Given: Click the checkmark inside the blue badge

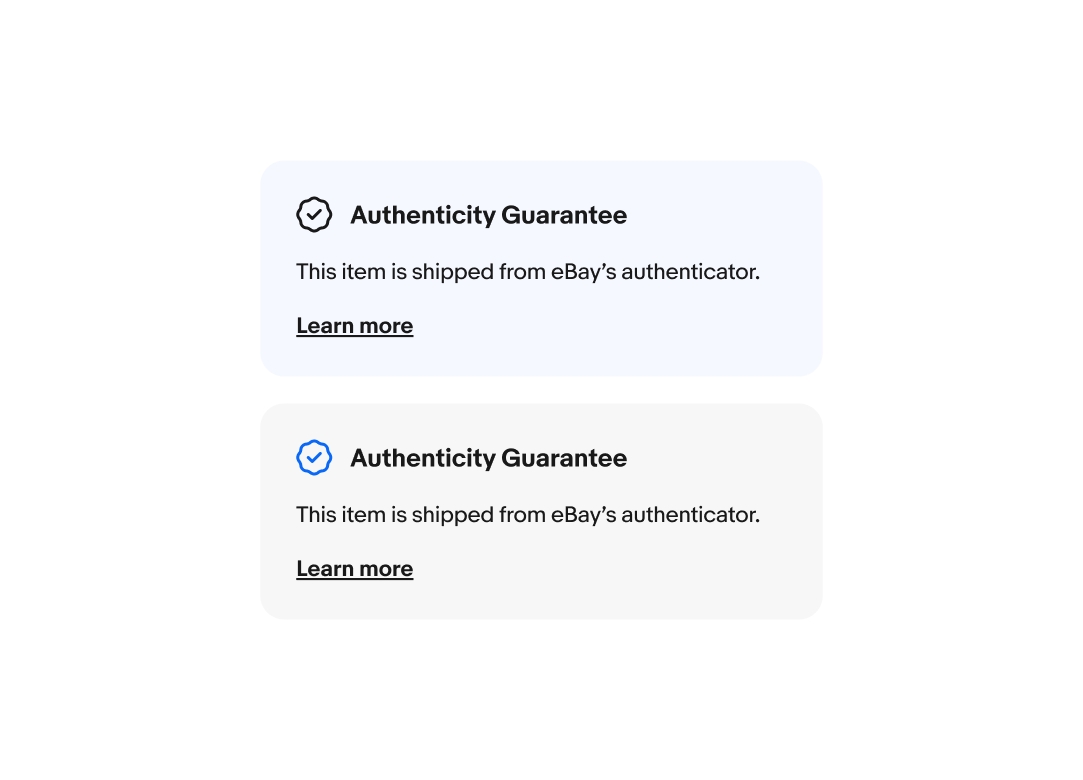Looking at the screenshot, I should (x=314, y=458).
